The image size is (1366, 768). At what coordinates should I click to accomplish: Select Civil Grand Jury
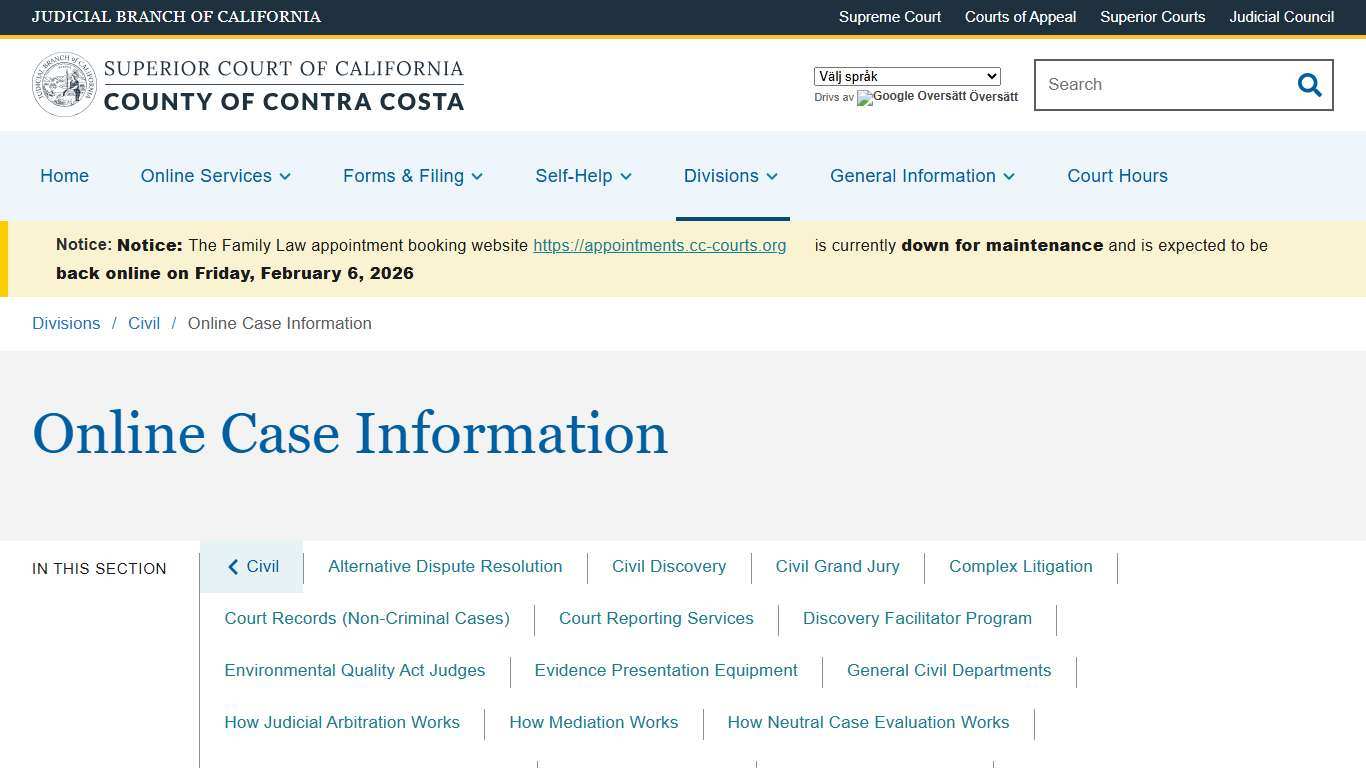point(837,566)
